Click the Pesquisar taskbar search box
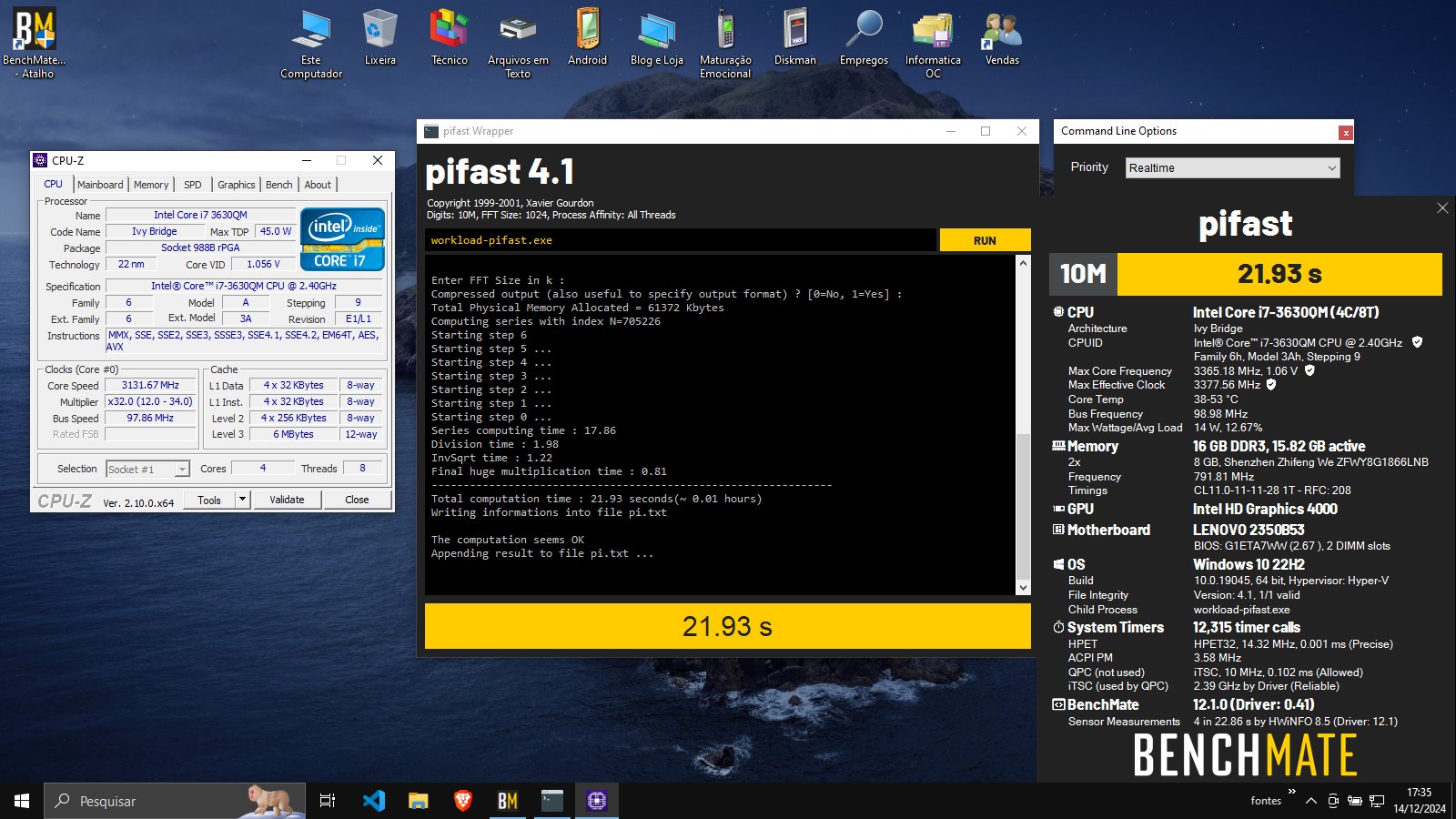Screen dimensions: 1456x819 click(173, 801)
